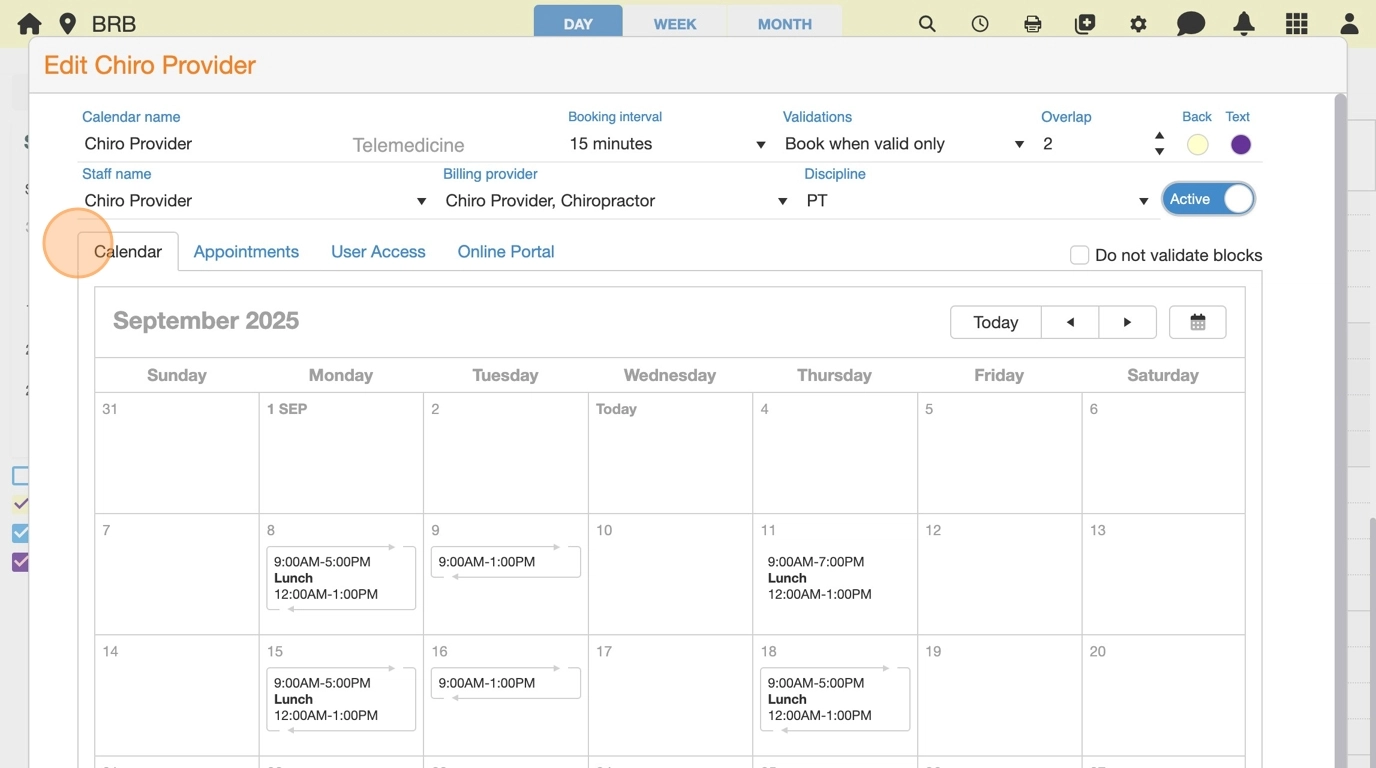Click the purple Text color swatch
This screenshot has width=1376, height=768.
click(1240, 145)
